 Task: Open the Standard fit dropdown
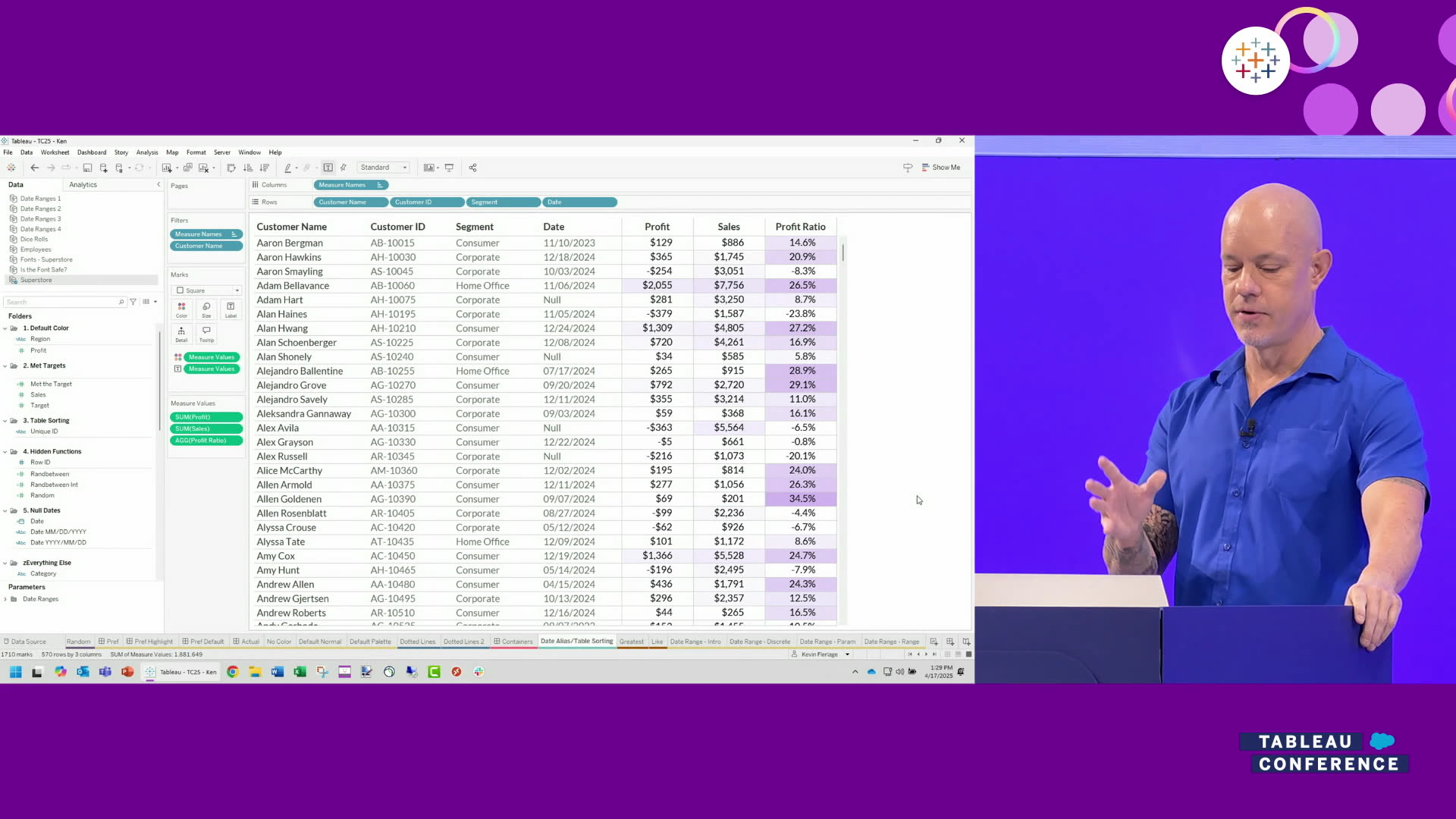384,168
